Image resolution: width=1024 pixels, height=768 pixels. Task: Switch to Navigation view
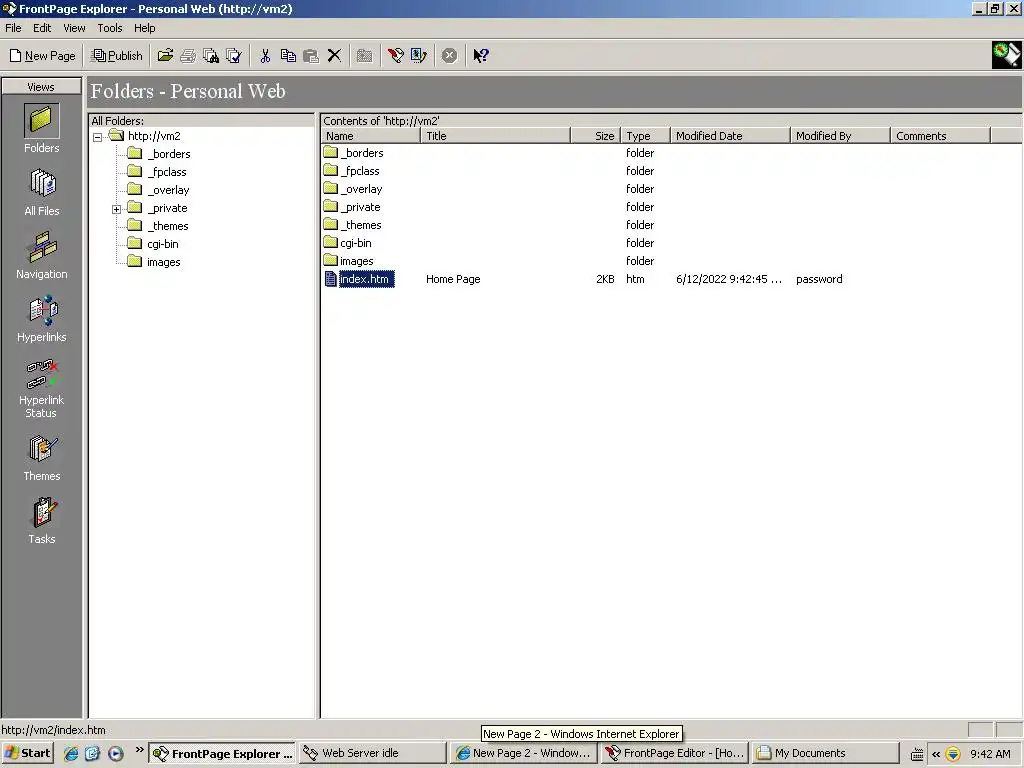42,255
